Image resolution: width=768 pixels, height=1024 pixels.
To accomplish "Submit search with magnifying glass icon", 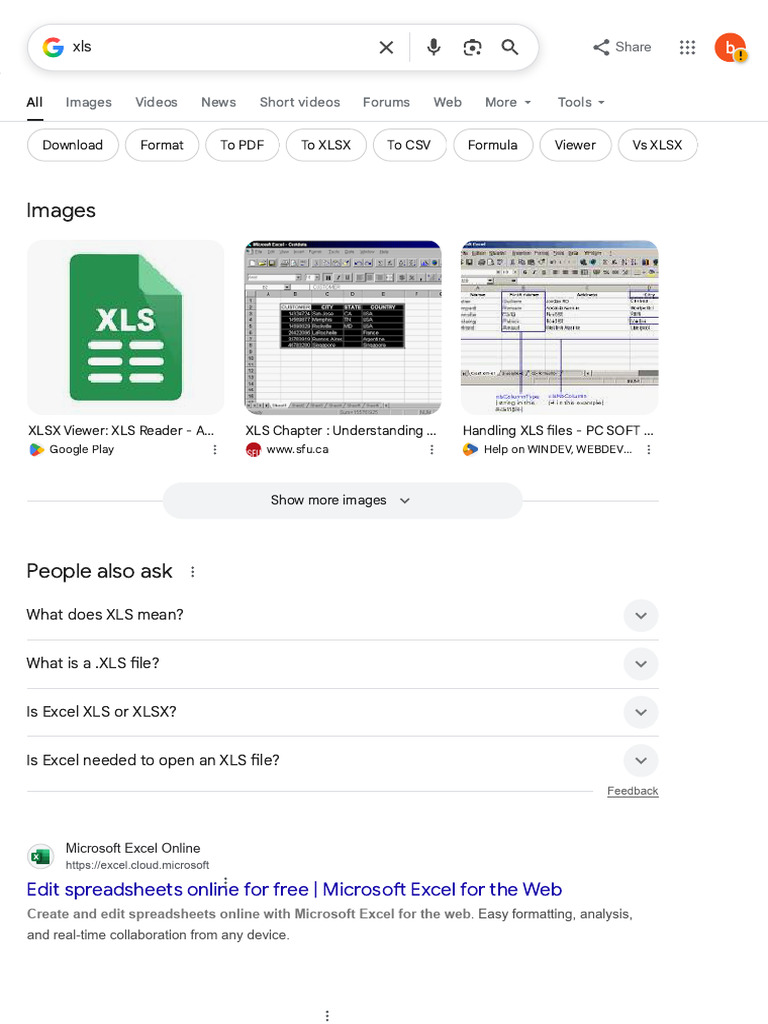I will (x=509, y=47).
